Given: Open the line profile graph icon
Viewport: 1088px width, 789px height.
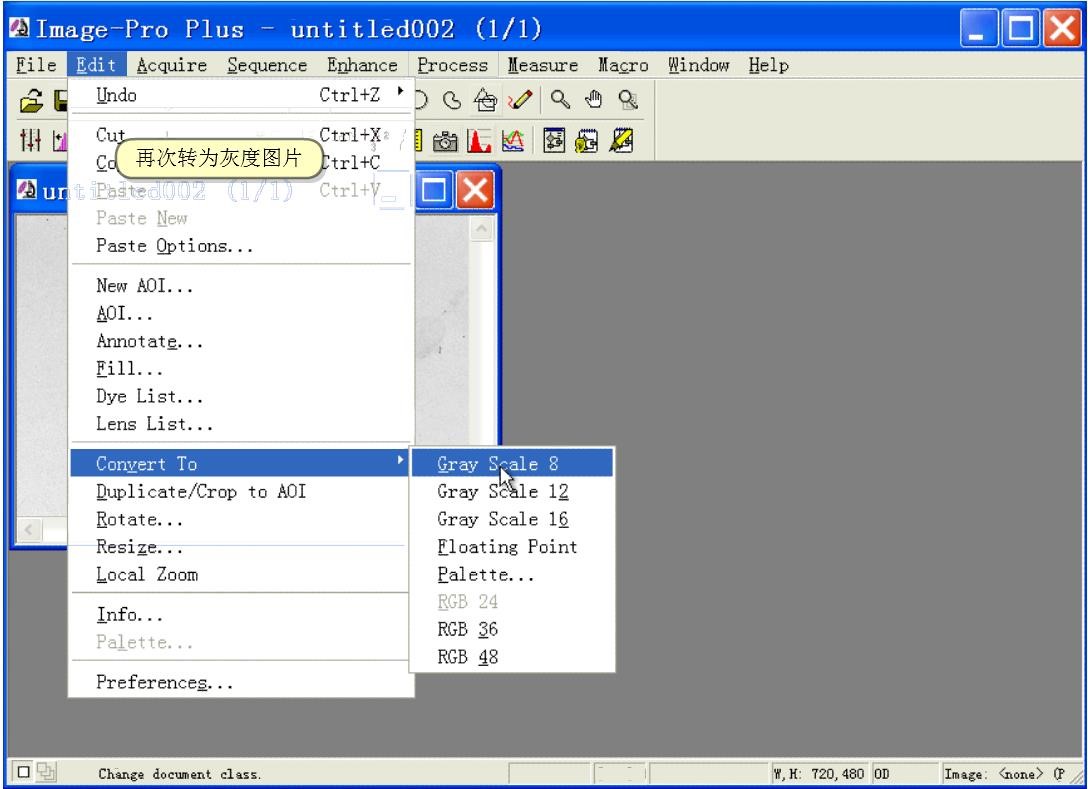Looking at the screenshot, I should click(x=513, y=141).
